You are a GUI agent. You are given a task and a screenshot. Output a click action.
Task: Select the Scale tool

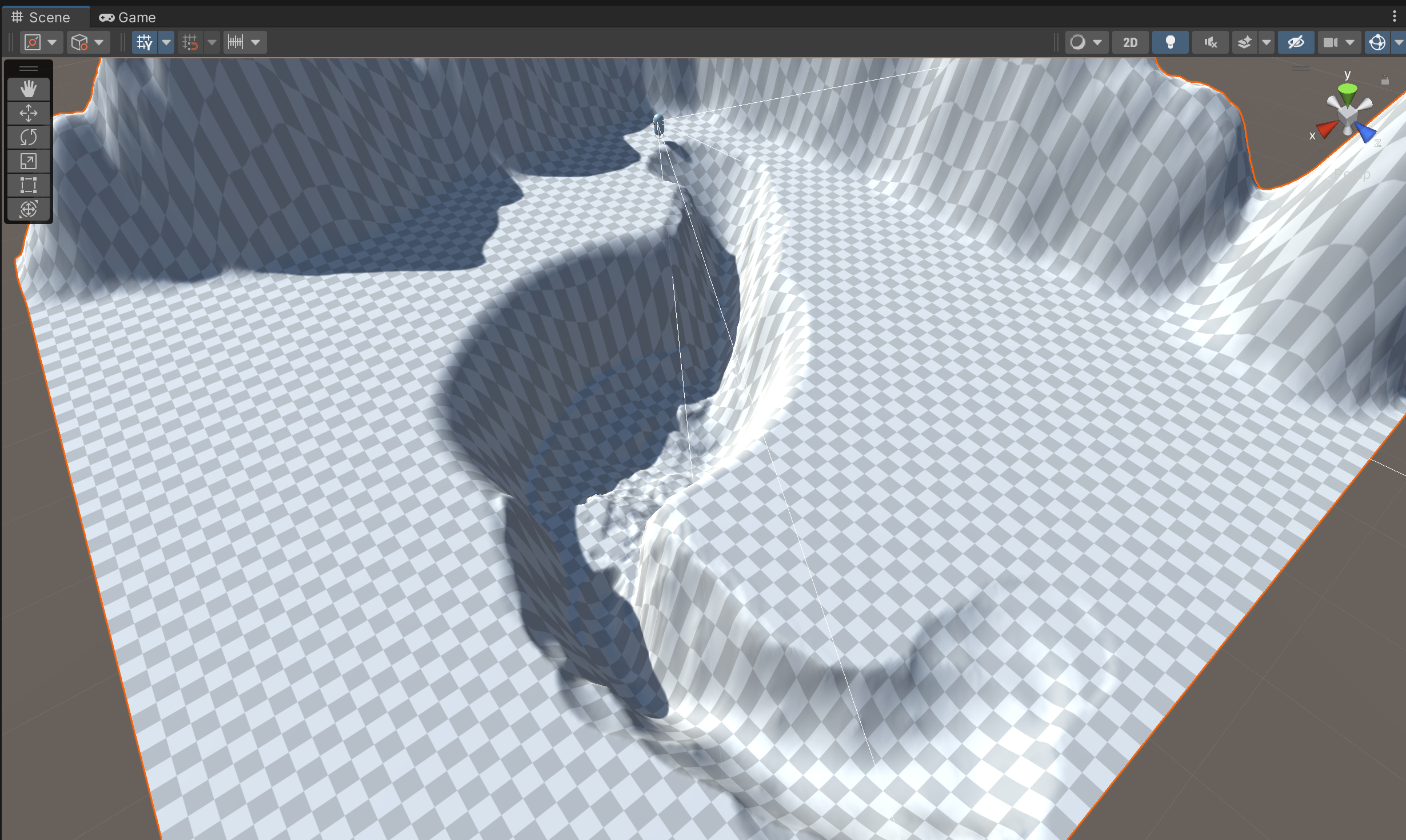[x=28, y=161]
